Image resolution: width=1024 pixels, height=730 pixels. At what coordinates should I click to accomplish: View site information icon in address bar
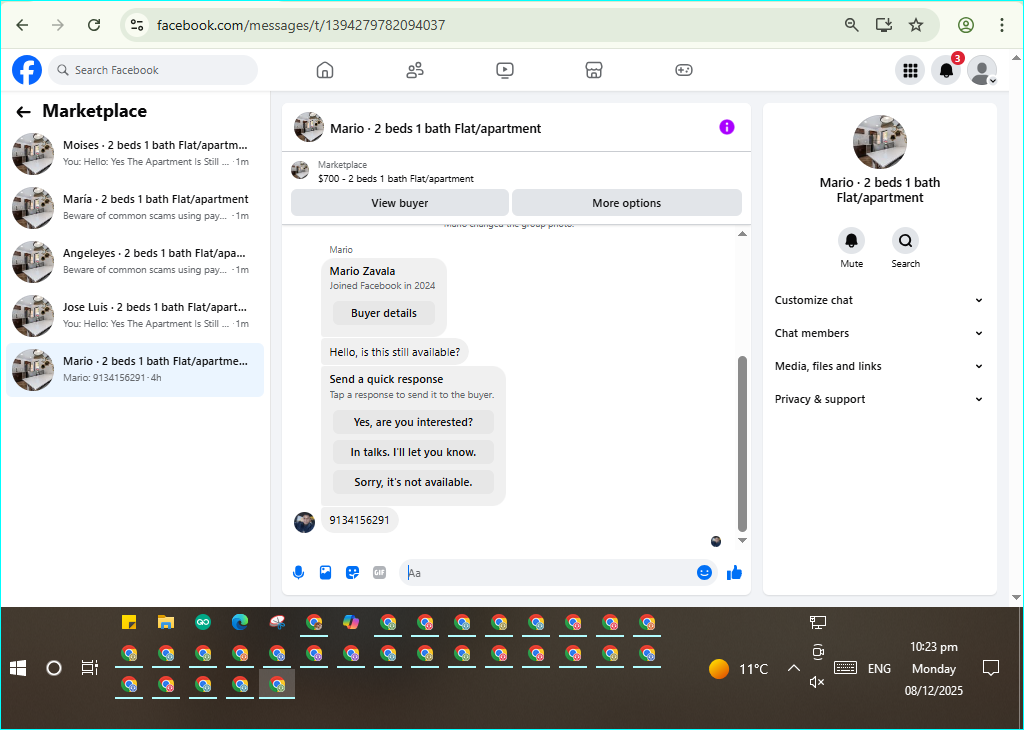tap(136, 25)
